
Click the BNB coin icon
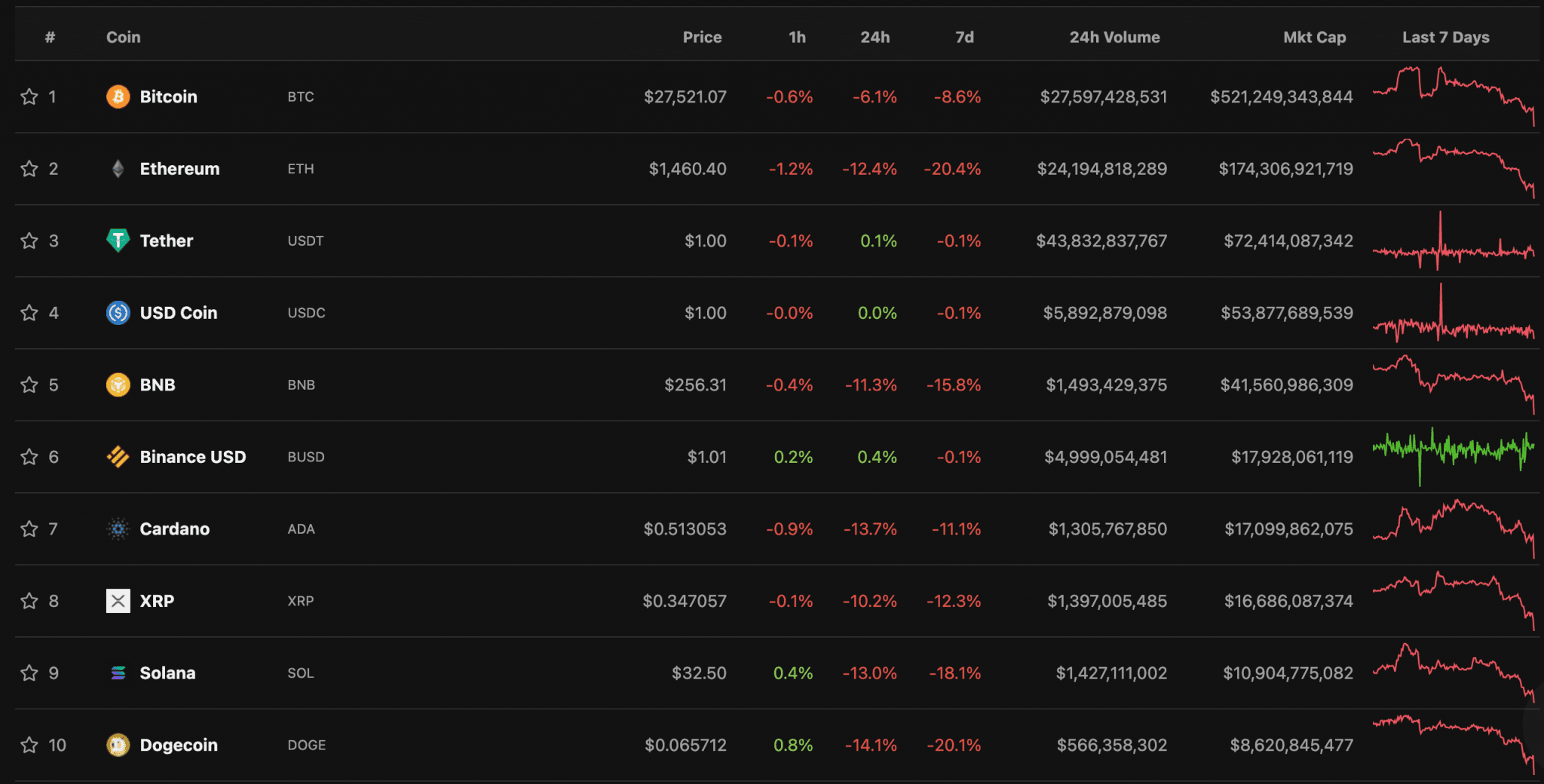point(118,384)
